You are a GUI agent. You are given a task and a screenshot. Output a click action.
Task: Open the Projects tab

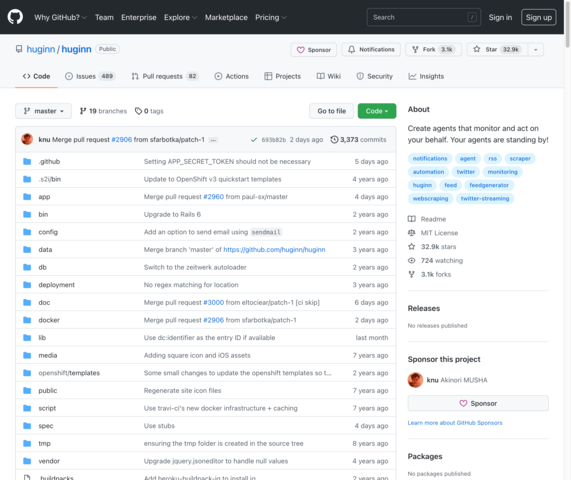283,76
